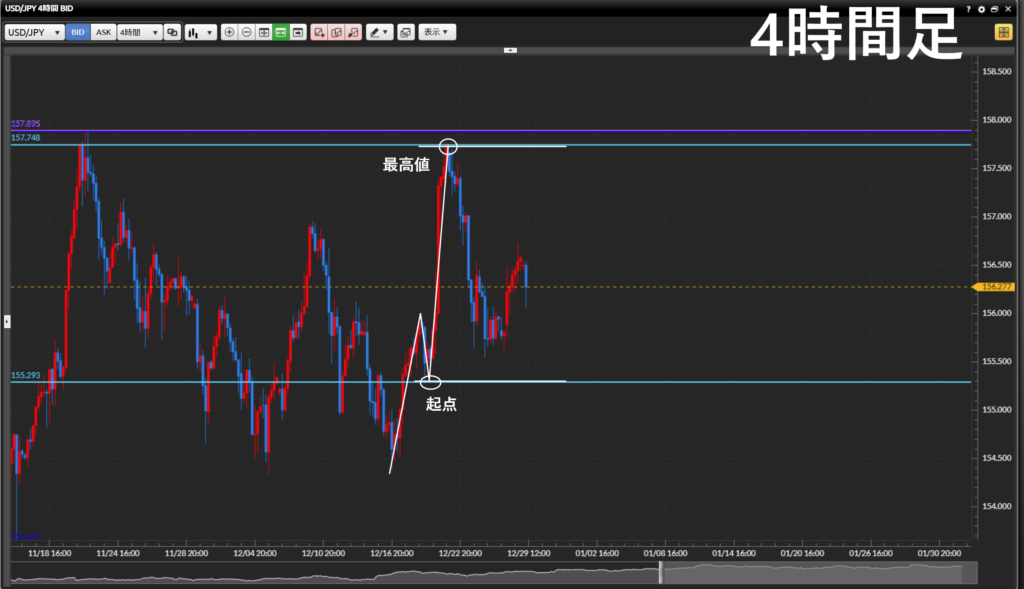Open the 4時間 timeframe dropdown
1024x589 pixels.
(x=139, y=32)
